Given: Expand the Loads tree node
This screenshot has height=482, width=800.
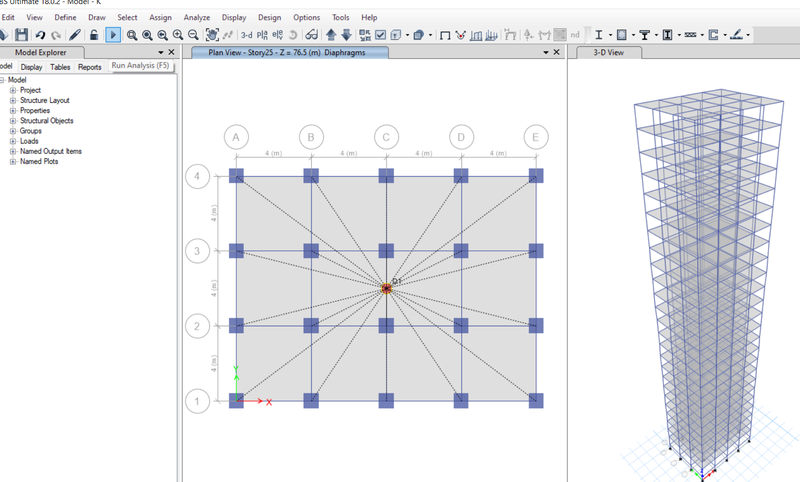Looking at the screenshot, I should click(x=13, y=141).
